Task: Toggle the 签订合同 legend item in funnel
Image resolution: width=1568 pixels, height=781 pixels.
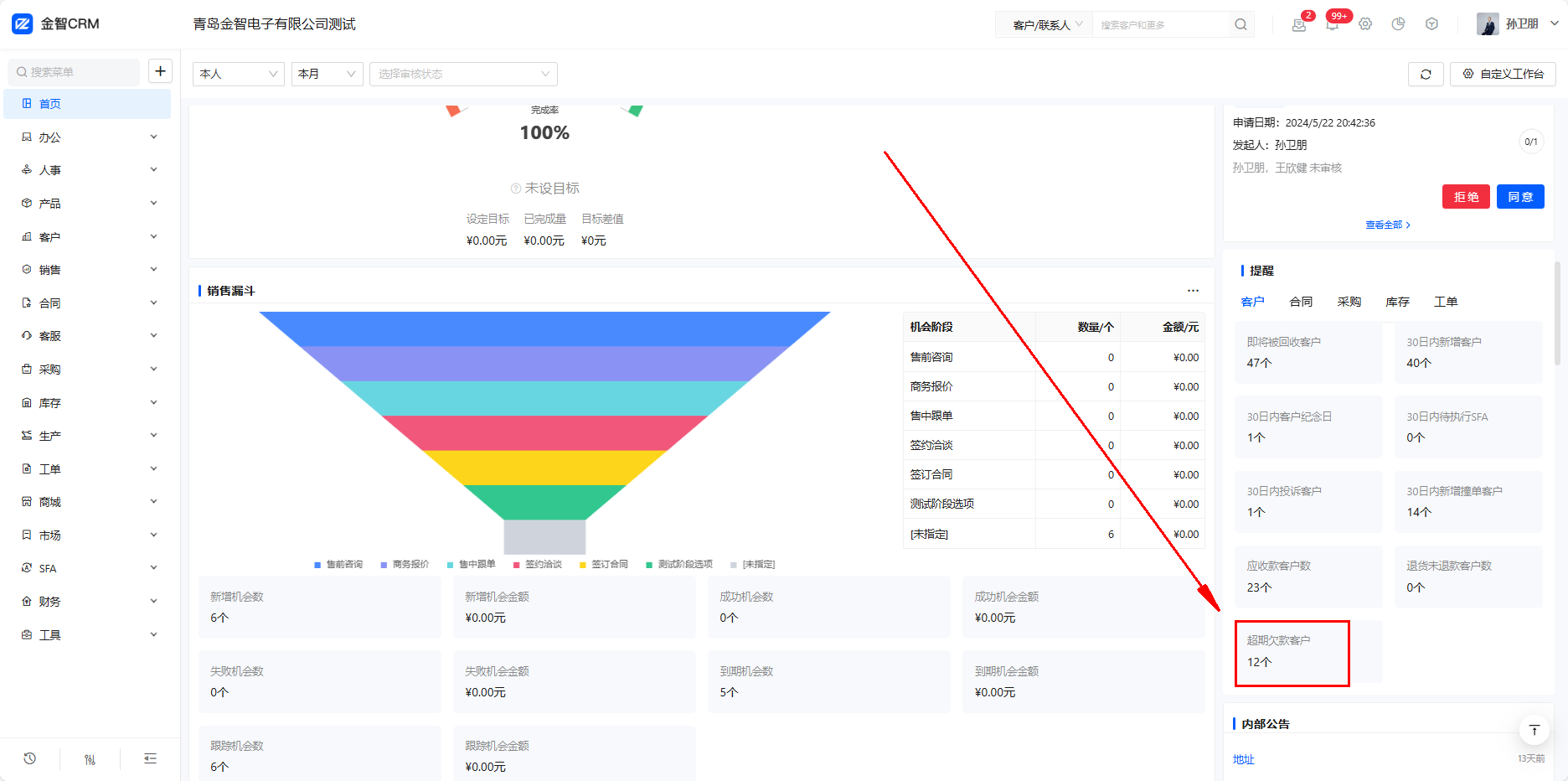Action: click(604, 565)
